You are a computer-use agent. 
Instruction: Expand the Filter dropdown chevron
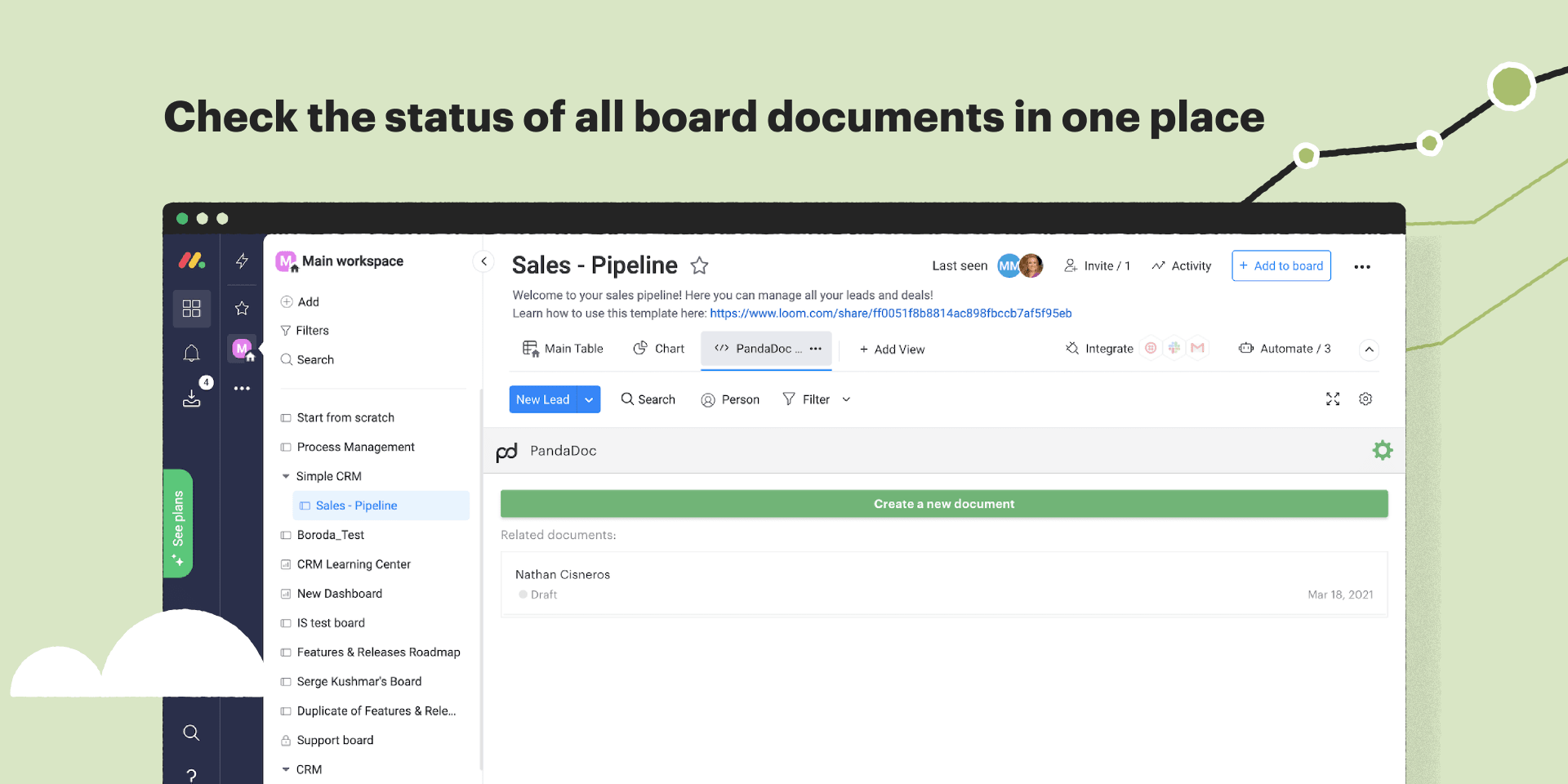[x=846, y=399]
